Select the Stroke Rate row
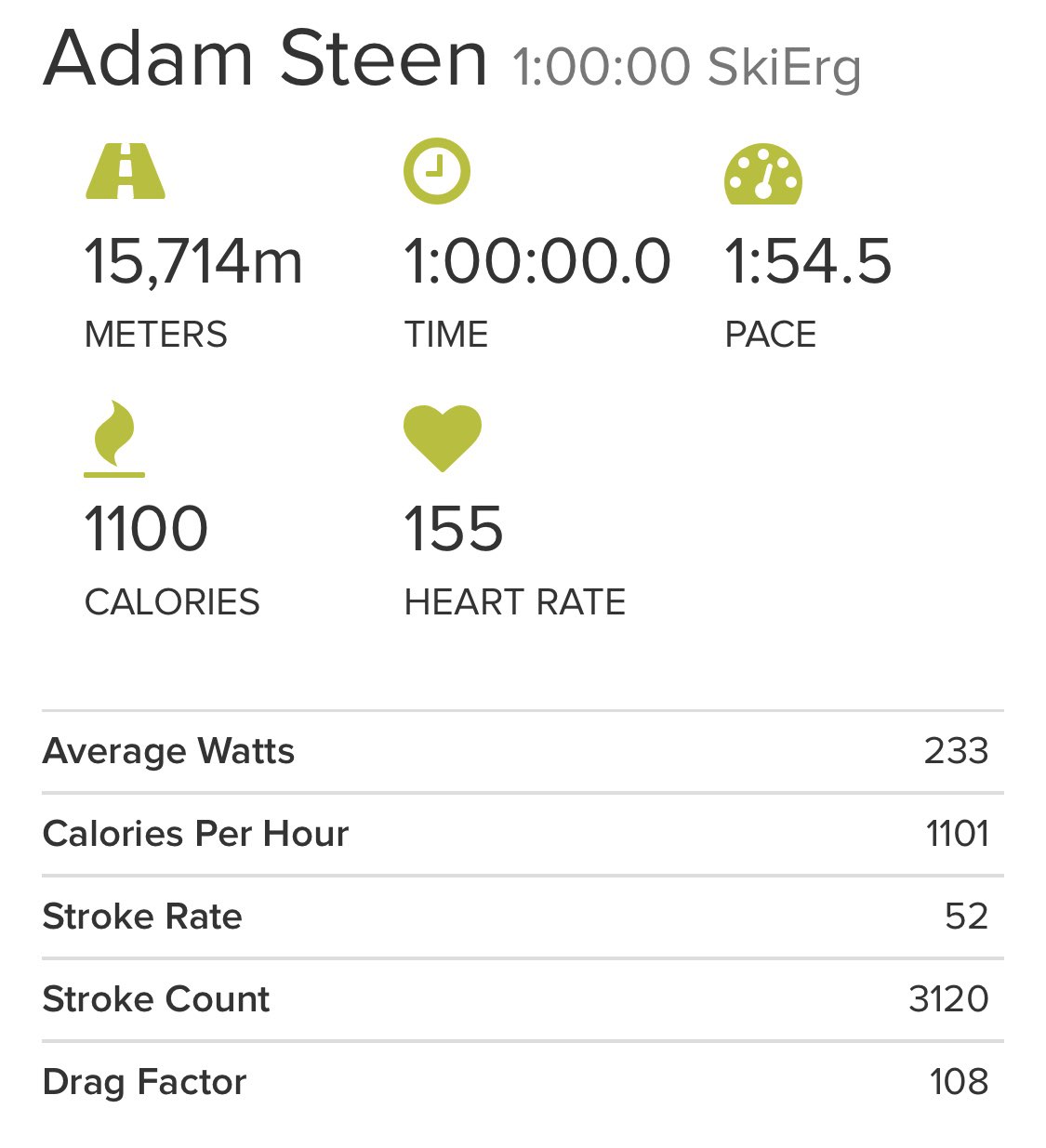The image size is (1046, 1148). (x=523, y=917)
